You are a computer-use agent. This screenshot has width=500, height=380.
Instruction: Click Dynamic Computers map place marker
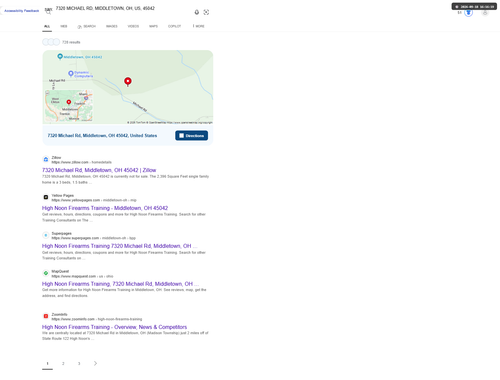(x=71, y=74)
